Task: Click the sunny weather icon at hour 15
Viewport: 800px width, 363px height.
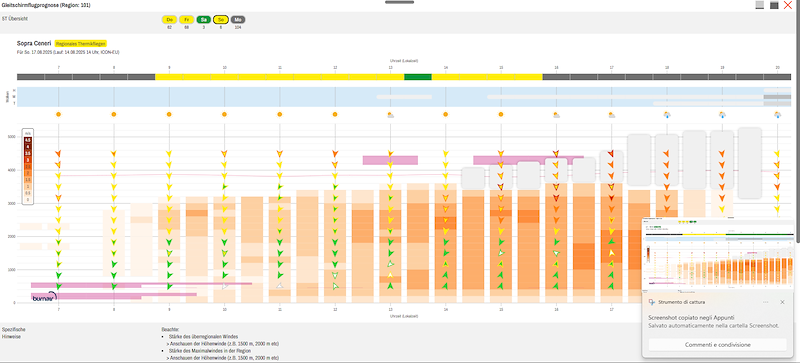Action: click(x=501, y=114)
